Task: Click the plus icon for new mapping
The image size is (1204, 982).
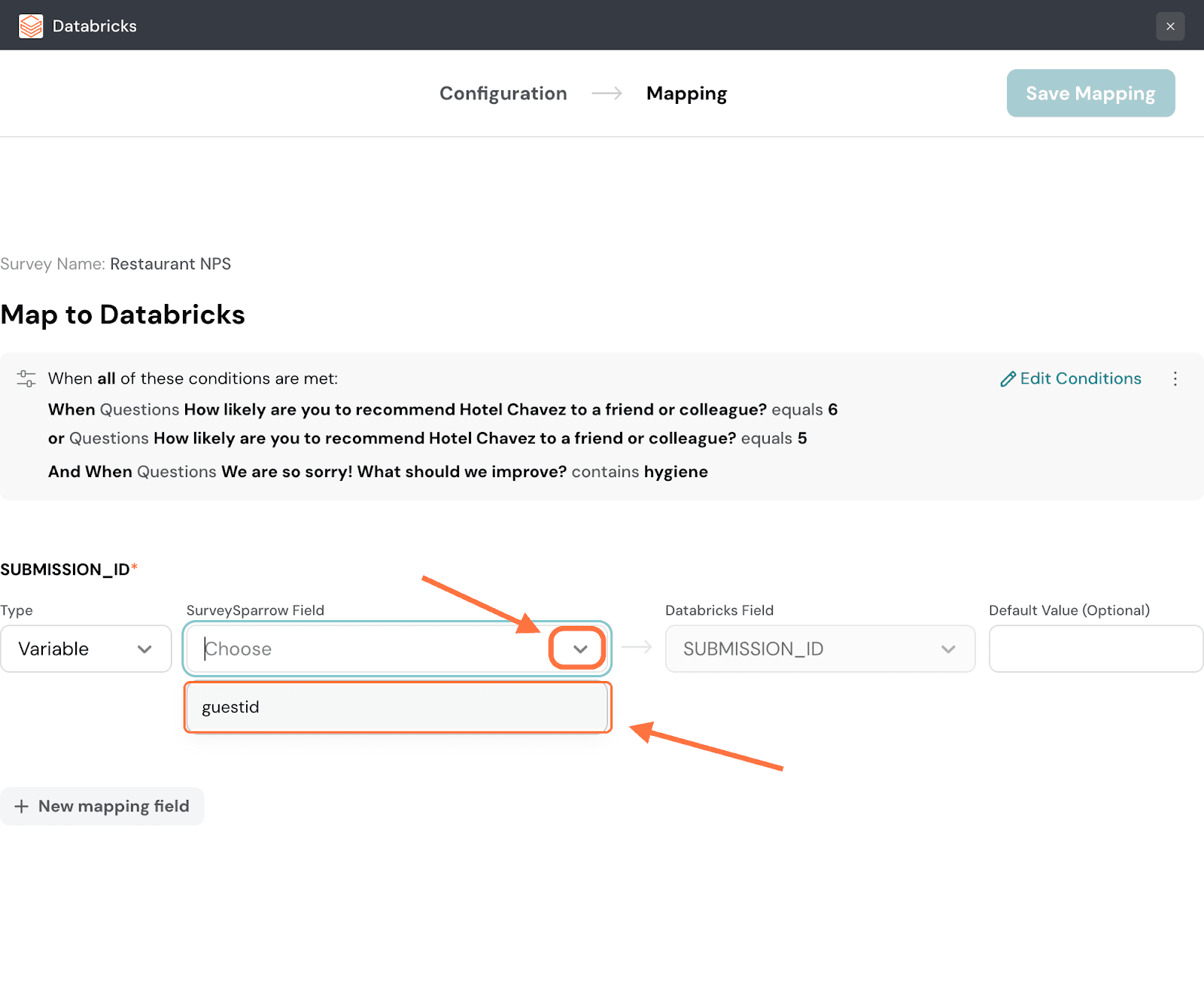Action: [x=22, y=807]
